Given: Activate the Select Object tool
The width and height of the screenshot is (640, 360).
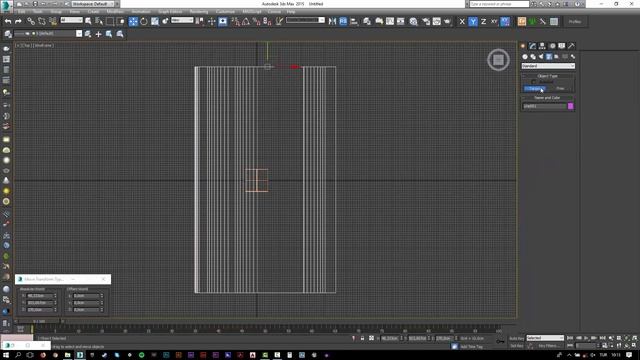Looking at the screenshot, I should [x=88, y=21].
